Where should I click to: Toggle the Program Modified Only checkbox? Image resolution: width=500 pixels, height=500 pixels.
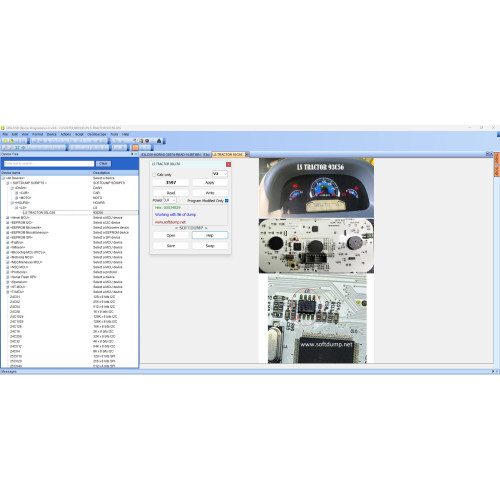click(x=227, y=201)
